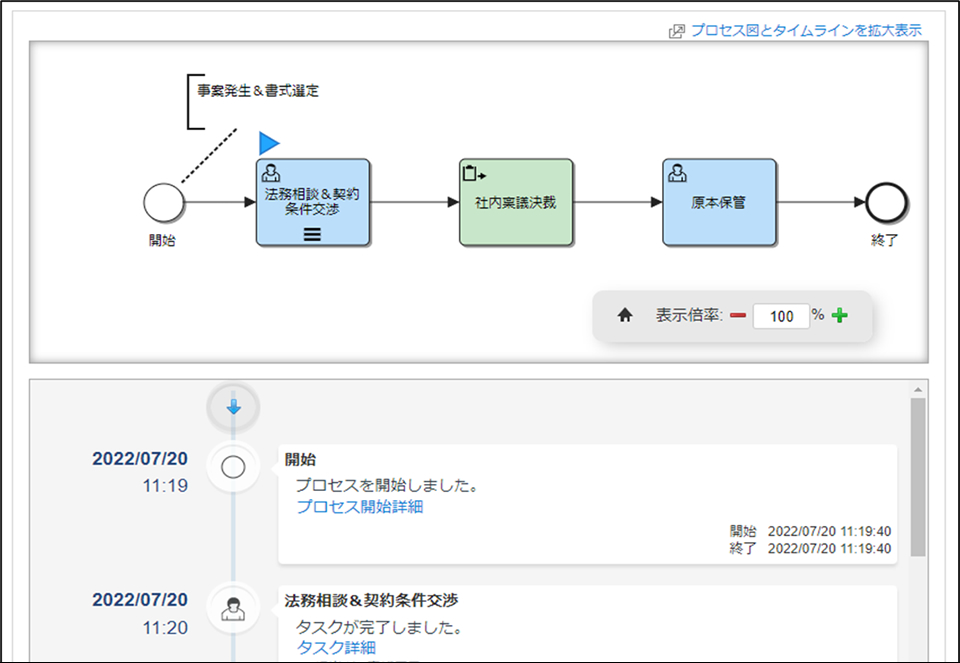Screen dimensions: 960x663
Task: Select the 原本保管 task box
Action: click(719, 203)
